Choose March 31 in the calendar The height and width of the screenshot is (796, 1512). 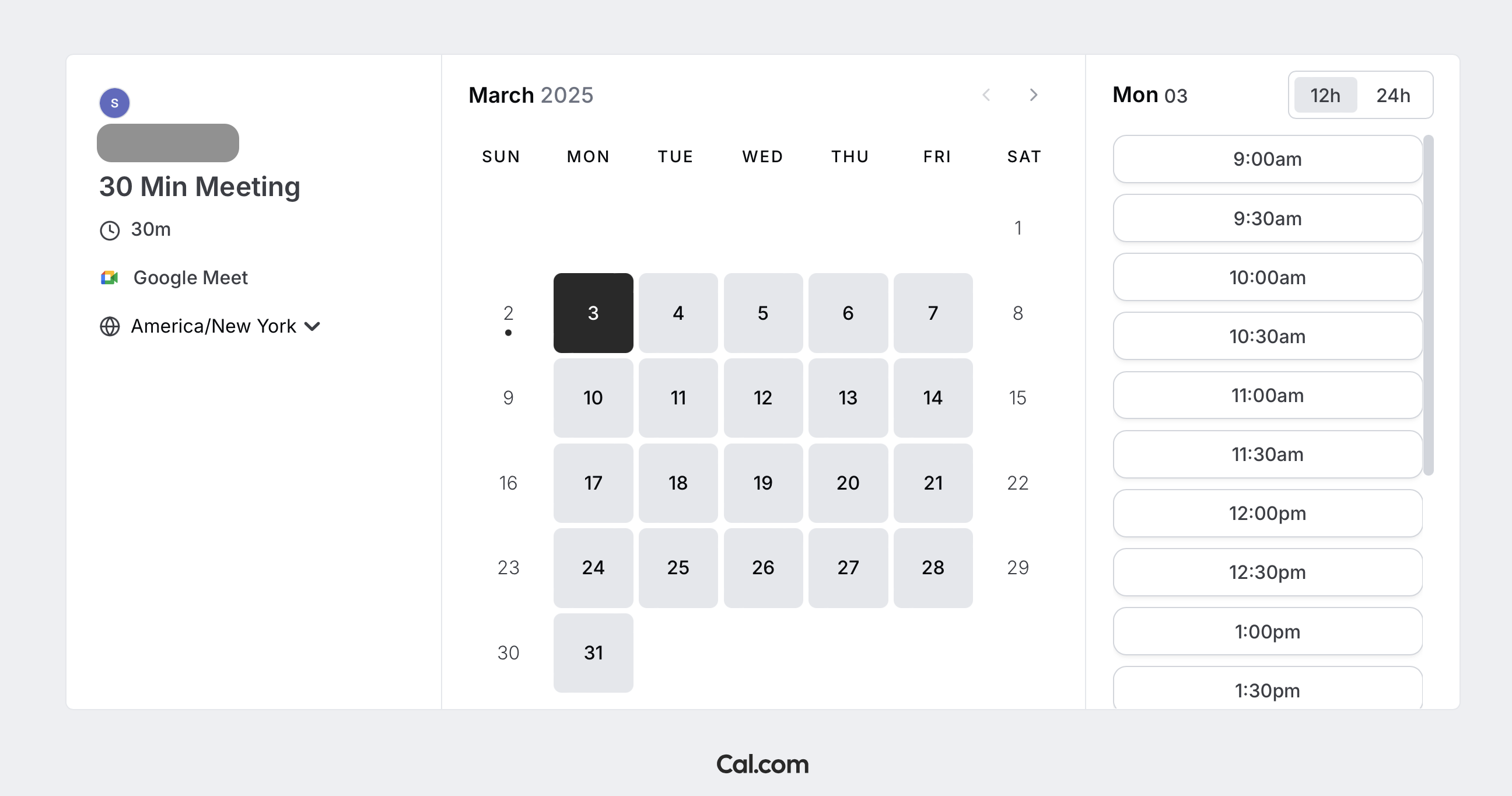[593, 653]
